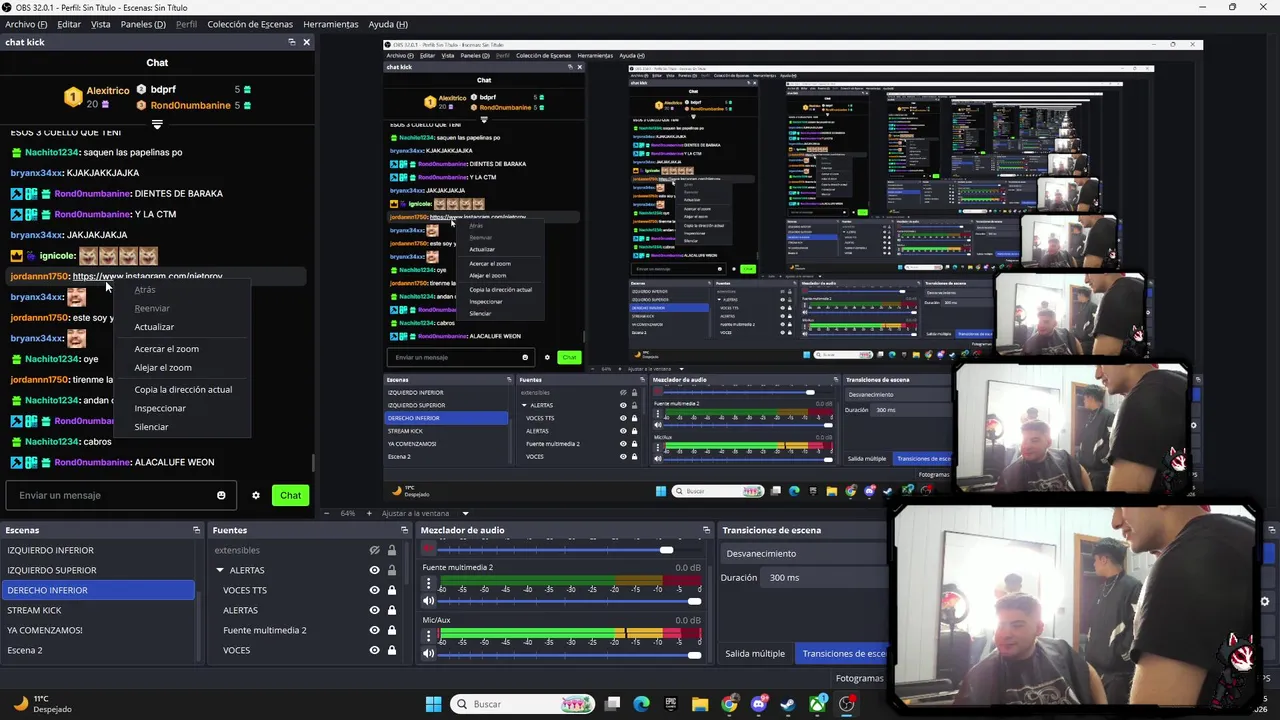This screenshot has width=1280, height=720.
Task: Open Mic/Aux audio options menu
Action: click(429, 636)
